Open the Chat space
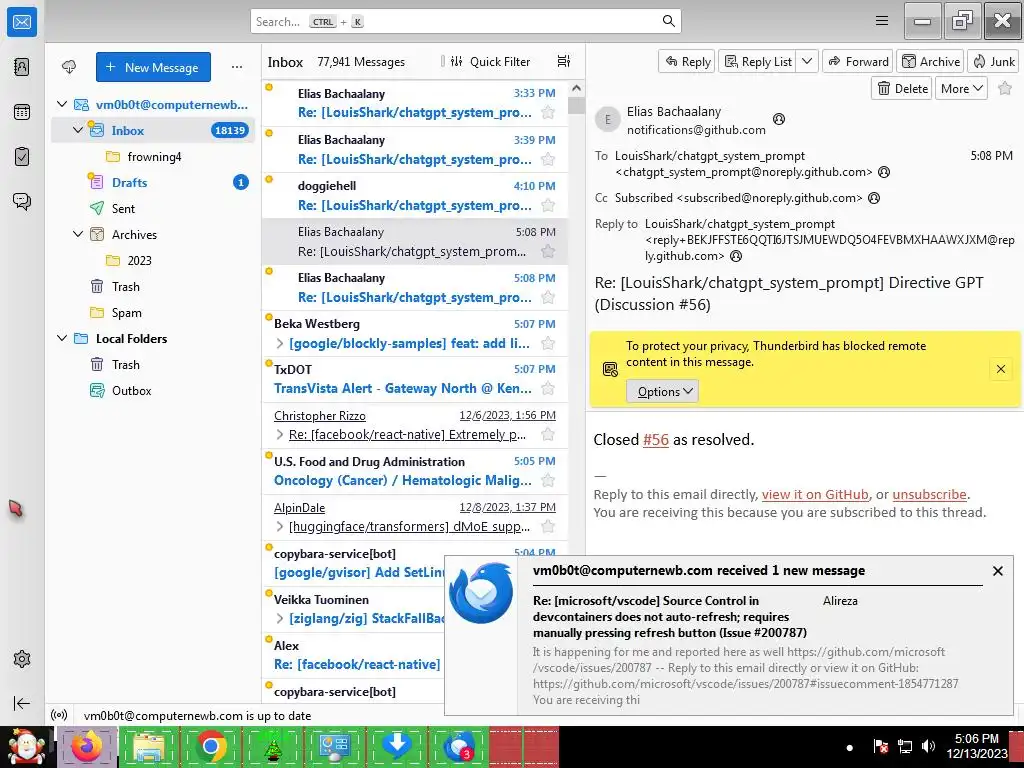1024x768 pixels. pos(22,201)
